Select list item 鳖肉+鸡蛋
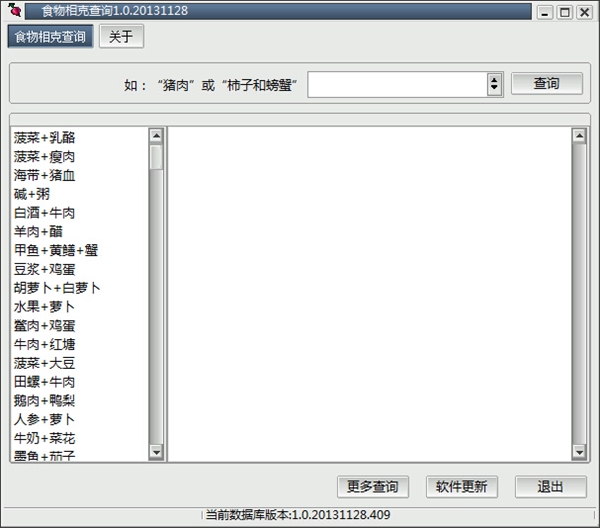Image resolution: width=600 pixels, height=528 pixels. coord(44,326)
